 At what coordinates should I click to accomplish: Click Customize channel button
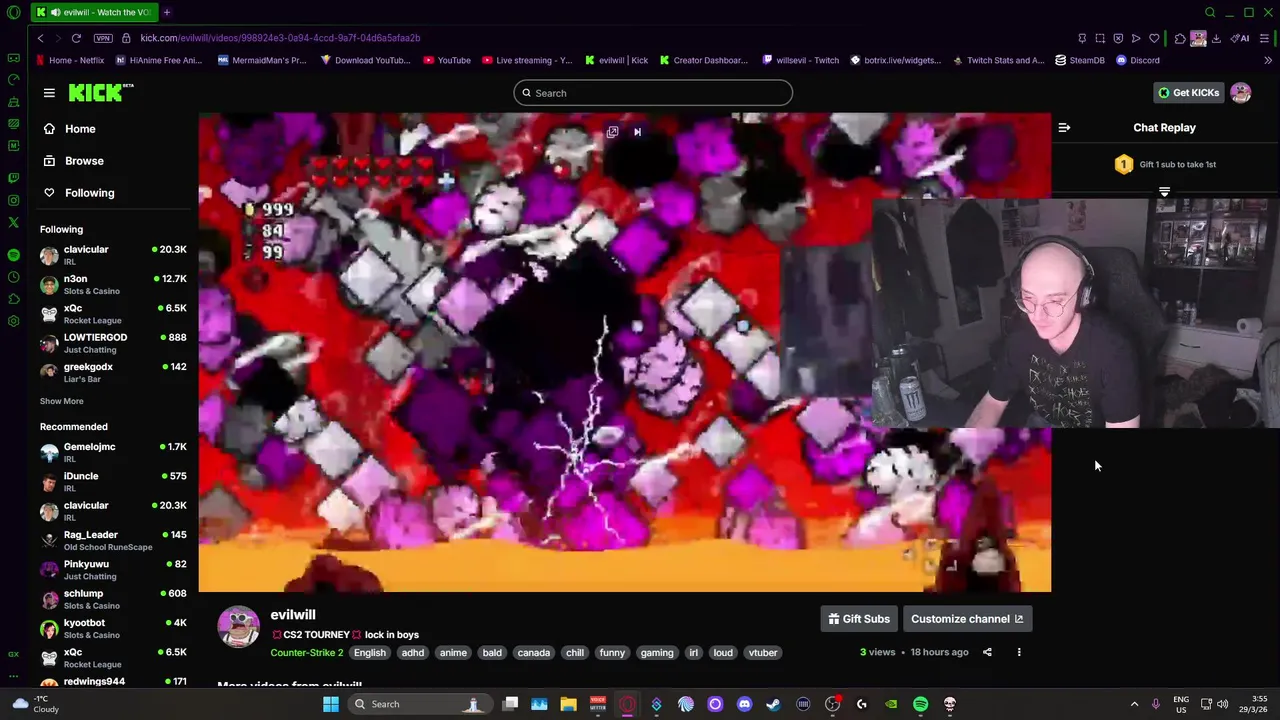967,619
